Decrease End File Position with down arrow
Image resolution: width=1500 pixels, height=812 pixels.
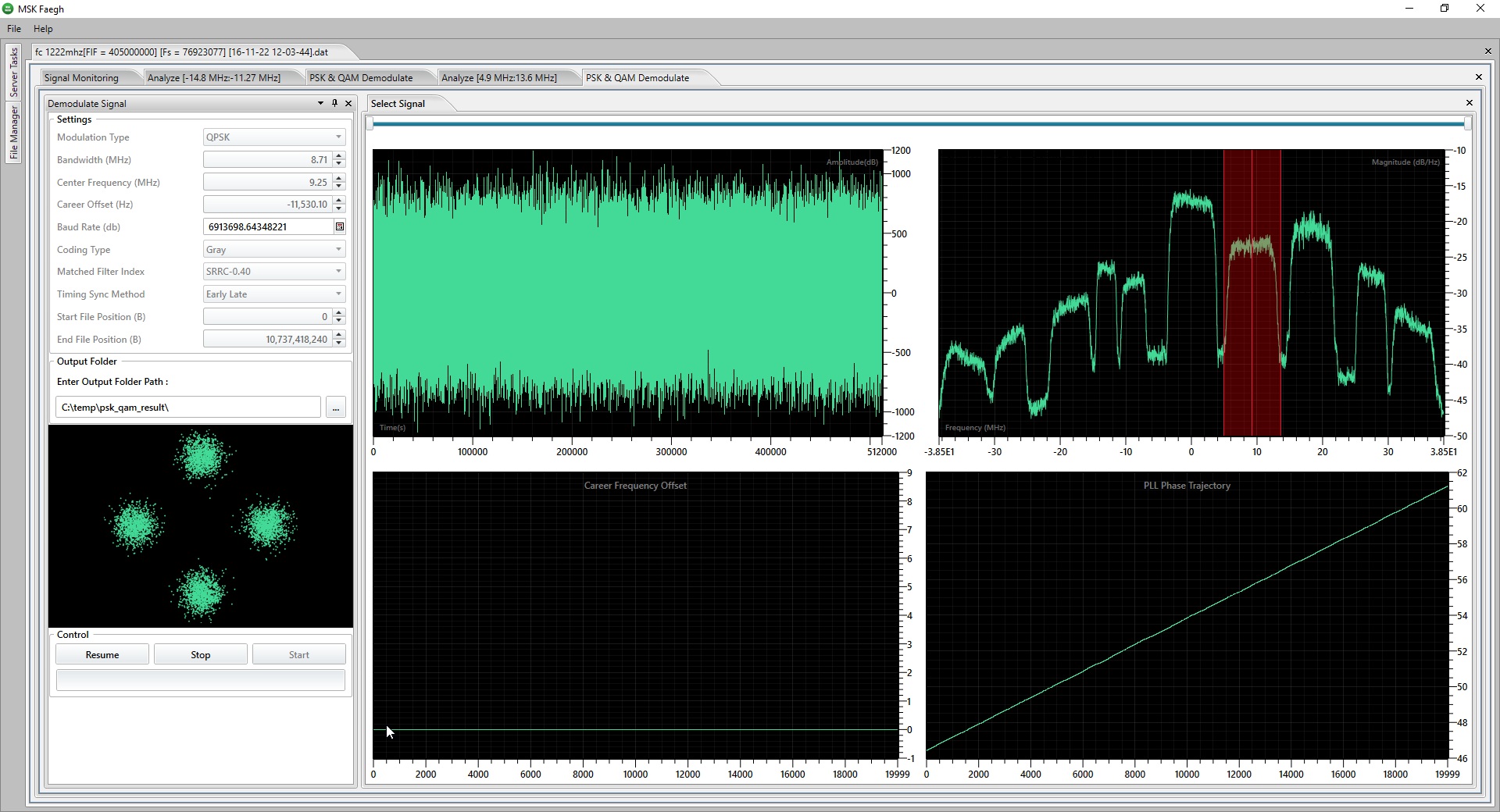(x=338, y=344)
